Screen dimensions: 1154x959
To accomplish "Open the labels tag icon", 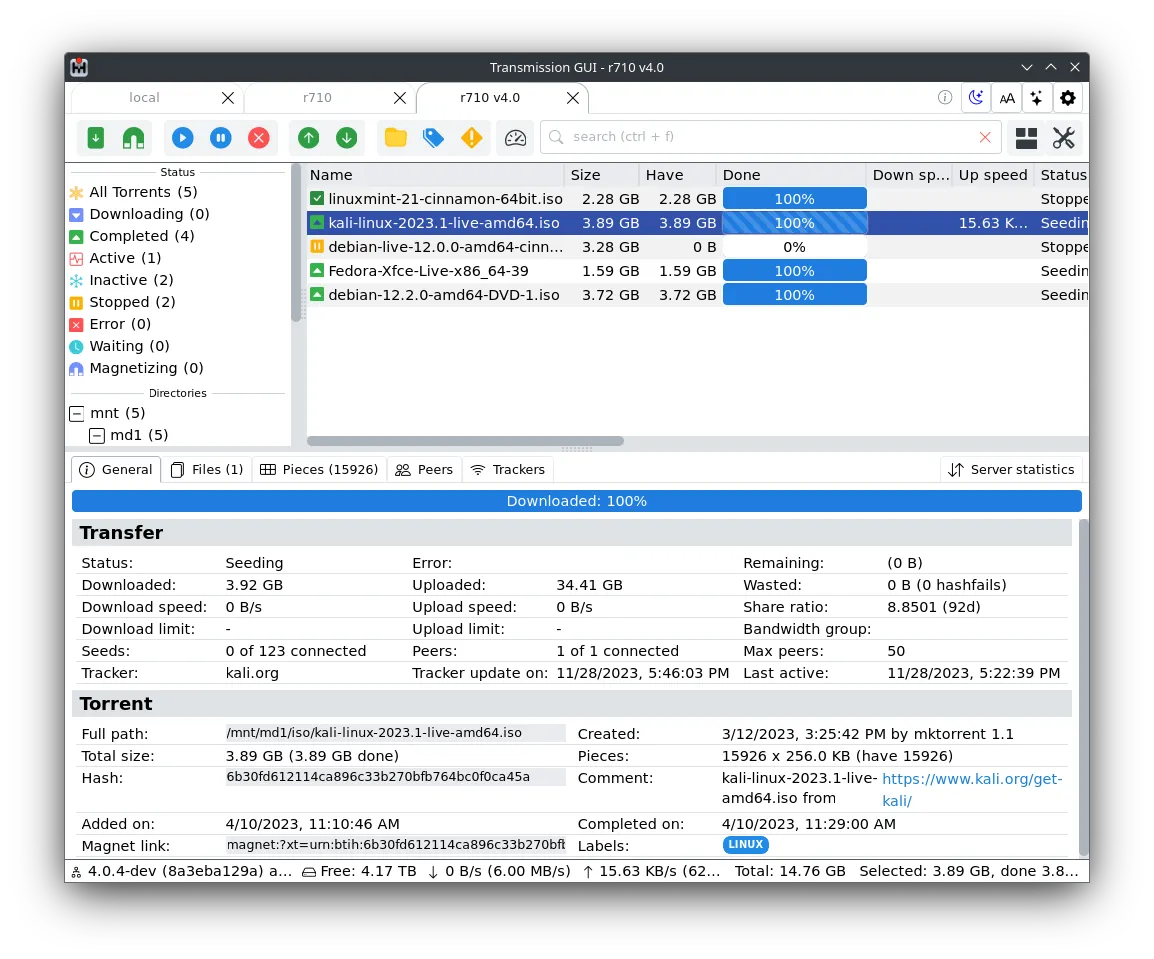I will pyautogui.click(x=433, y=137).
